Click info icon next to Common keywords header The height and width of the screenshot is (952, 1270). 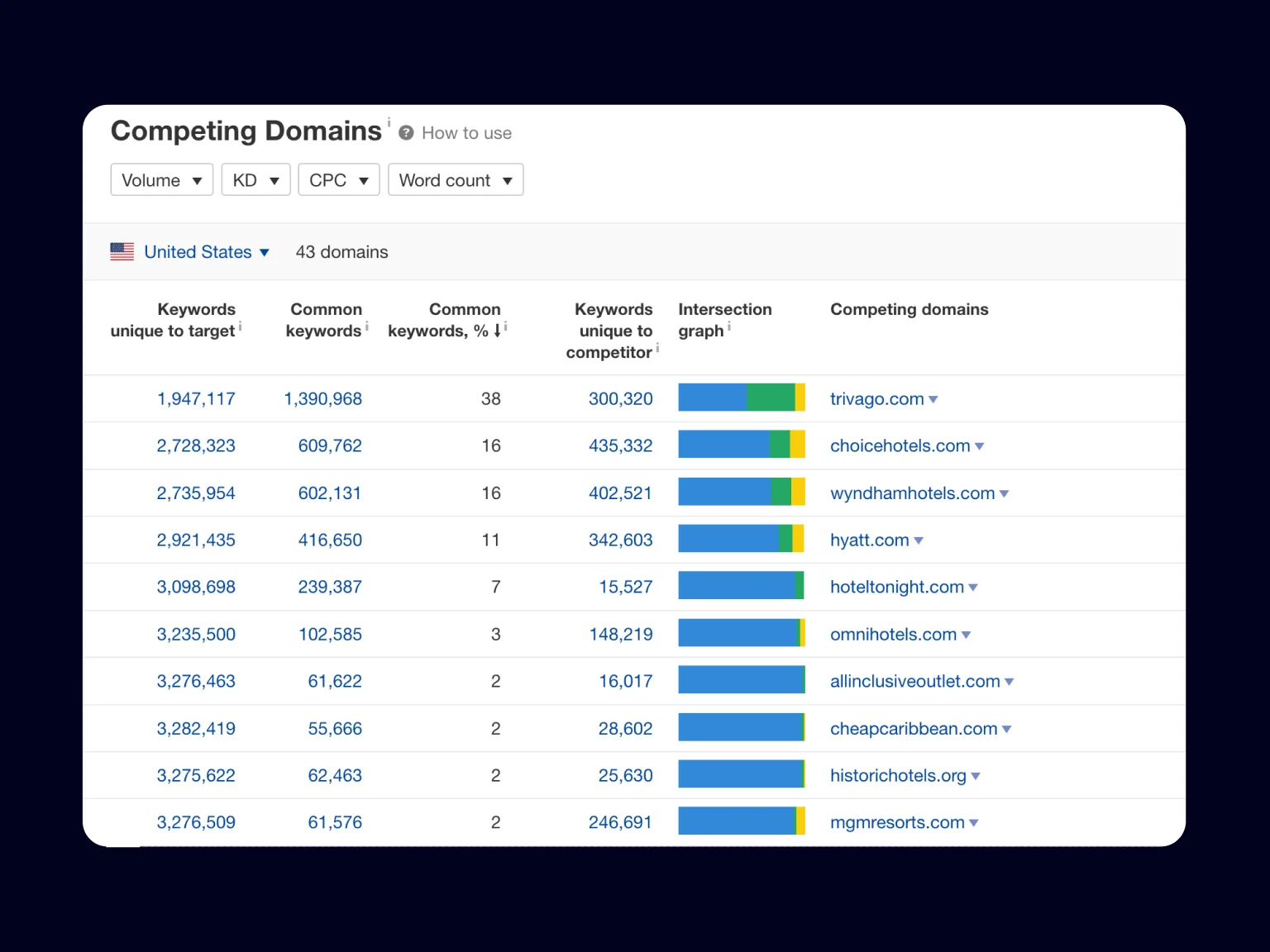pos(366,326)
